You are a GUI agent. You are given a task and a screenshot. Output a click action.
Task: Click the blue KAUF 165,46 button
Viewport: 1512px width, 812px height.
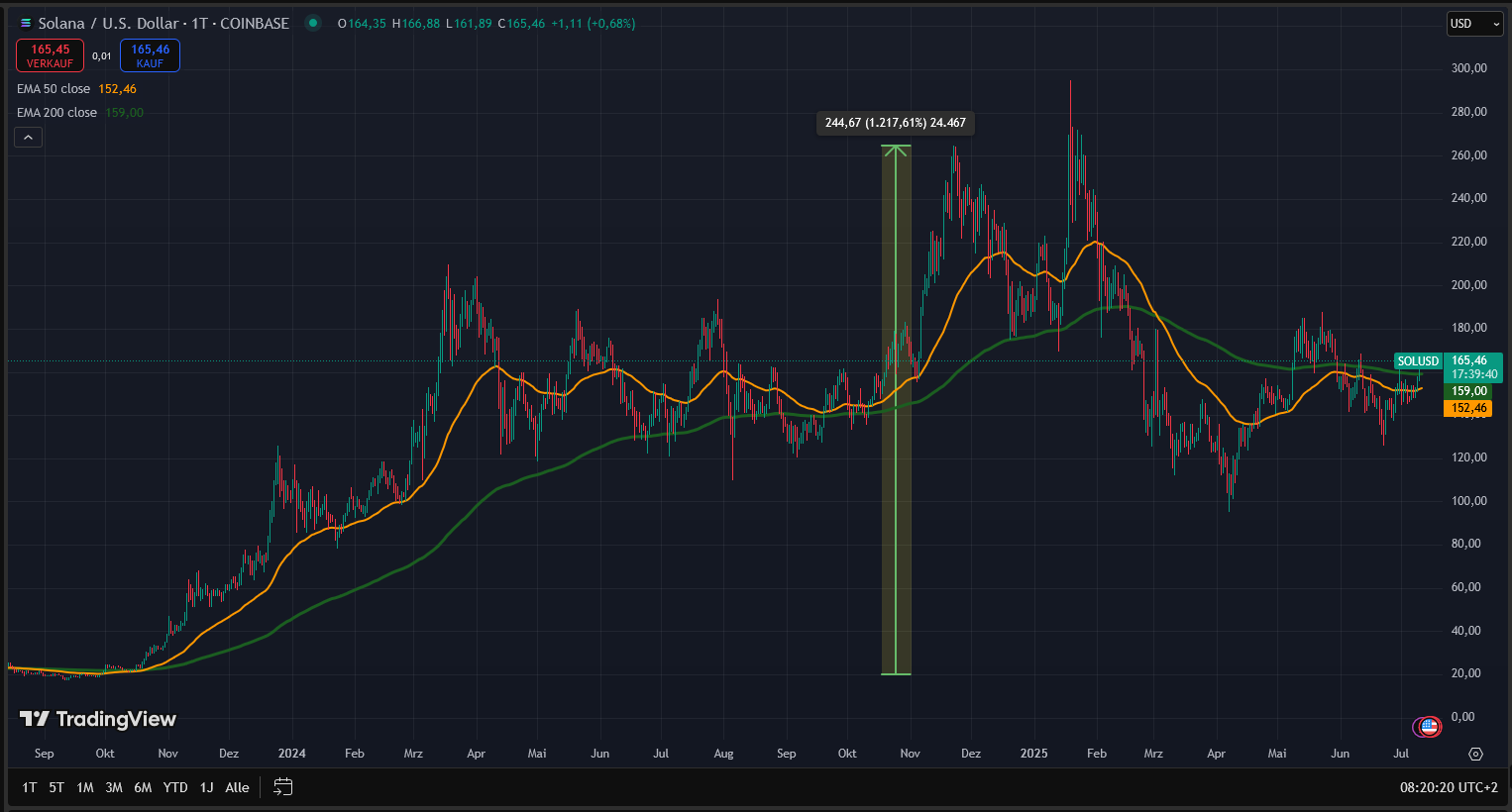(x=150, y=55)
